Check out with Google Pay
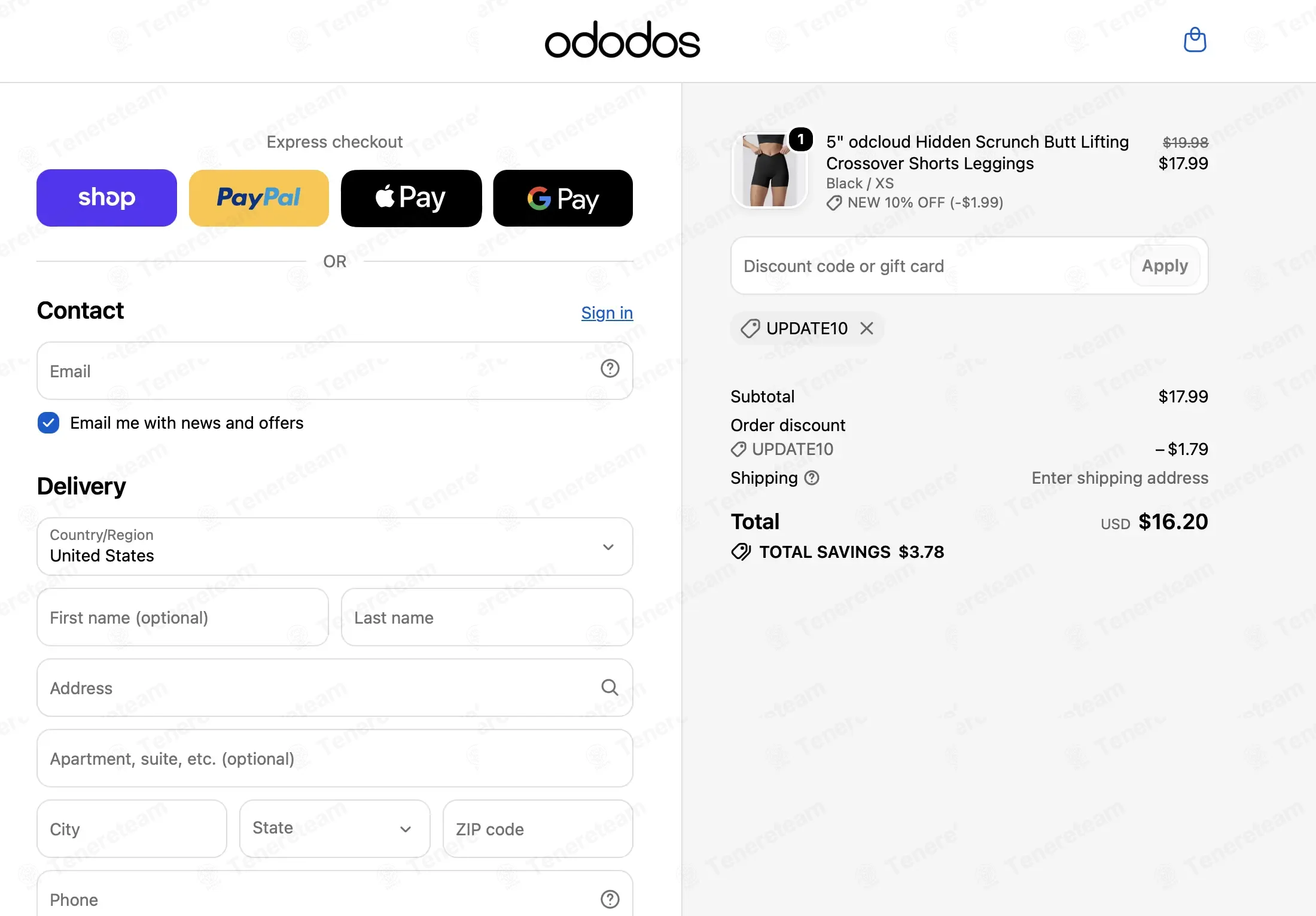 563,198
